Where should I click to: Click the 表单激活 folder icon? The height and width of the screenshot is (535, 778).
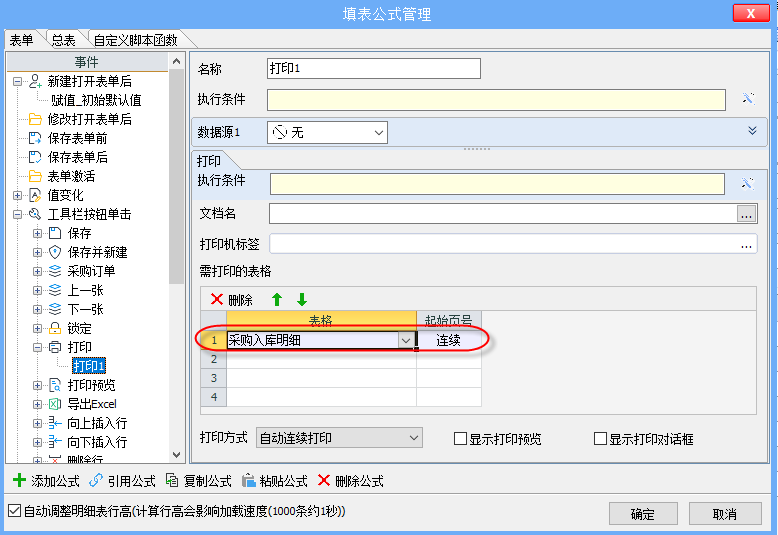(35, 176)
